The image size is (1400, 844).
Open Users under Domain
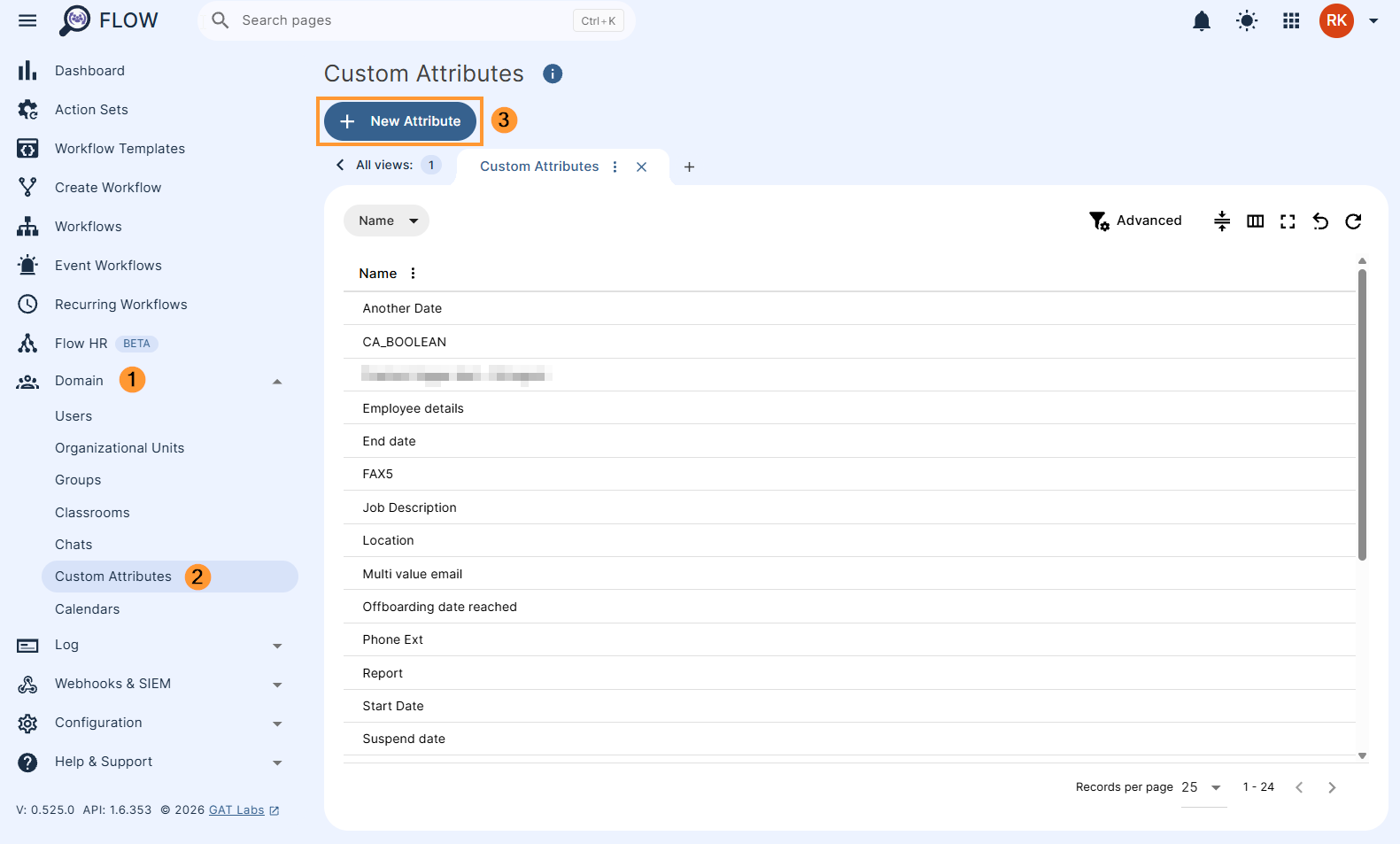(73, 416)
